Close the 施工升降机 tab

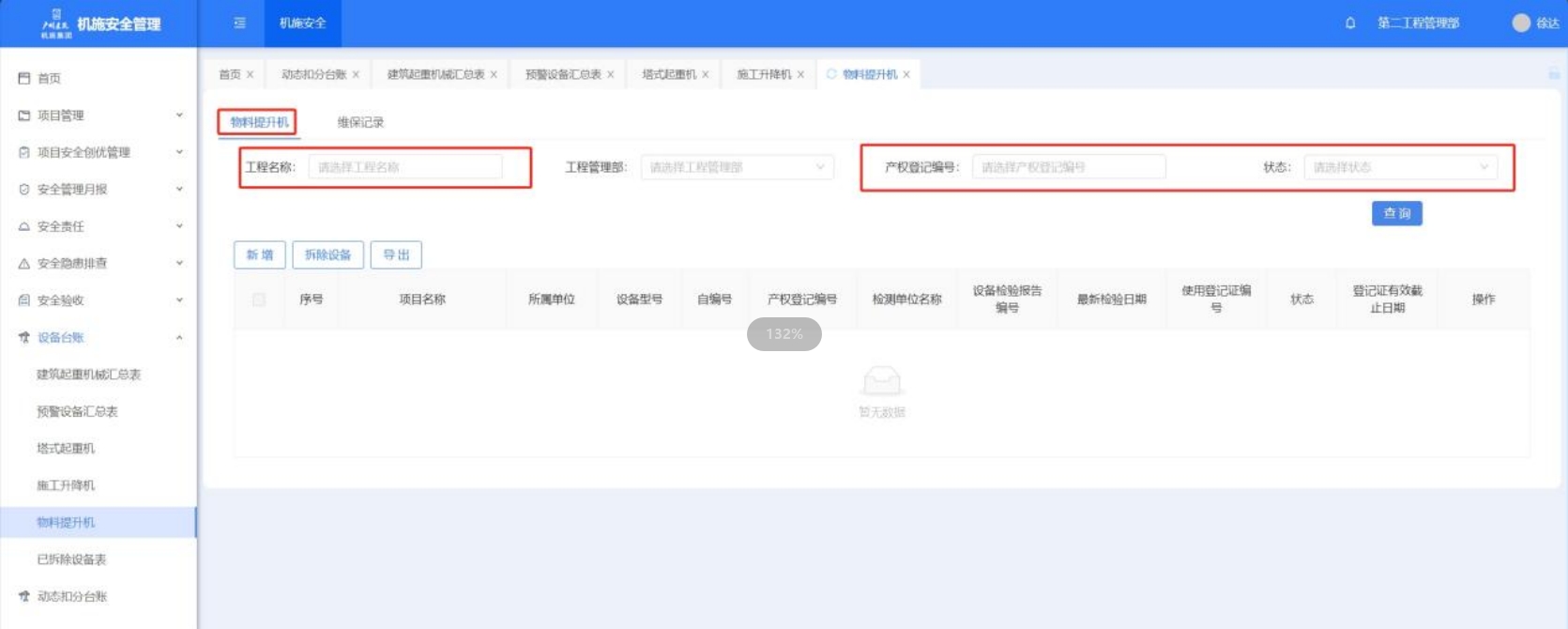(x=800, y=74)
